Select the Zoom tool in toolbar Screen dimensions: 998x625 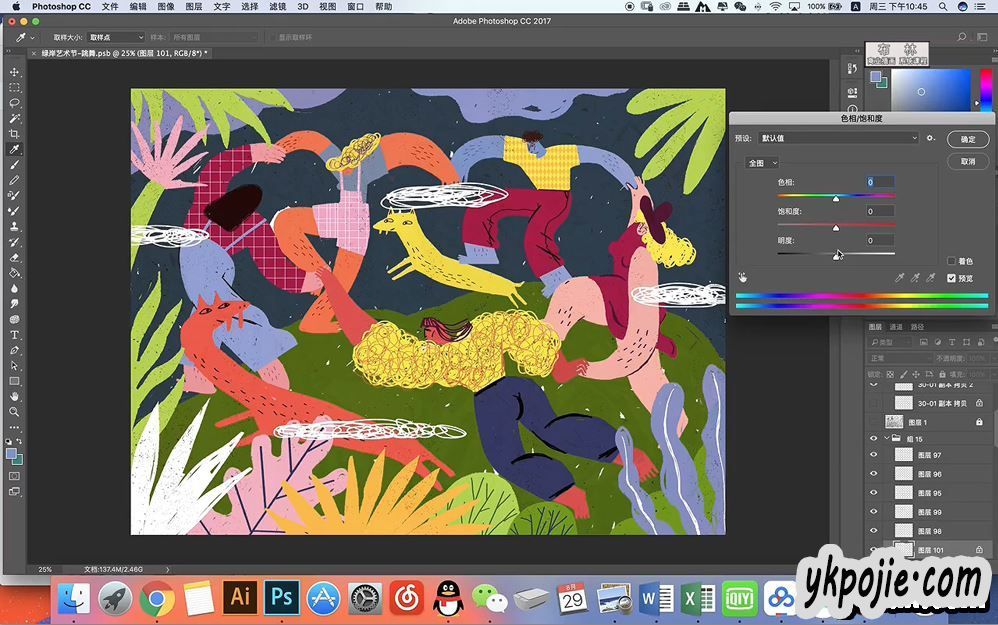tap(14, 411)
